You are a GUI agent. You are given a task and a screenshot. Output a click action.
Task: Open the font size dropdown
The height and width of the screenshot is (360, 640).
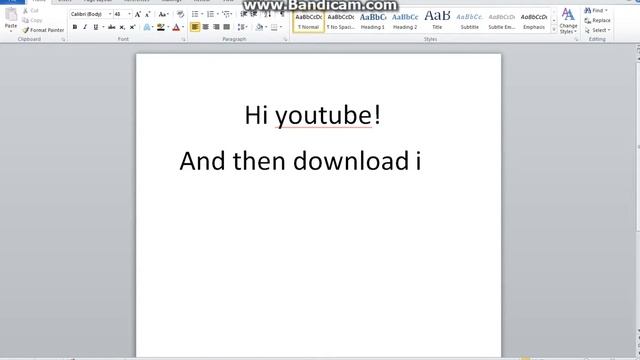(129, 14)
